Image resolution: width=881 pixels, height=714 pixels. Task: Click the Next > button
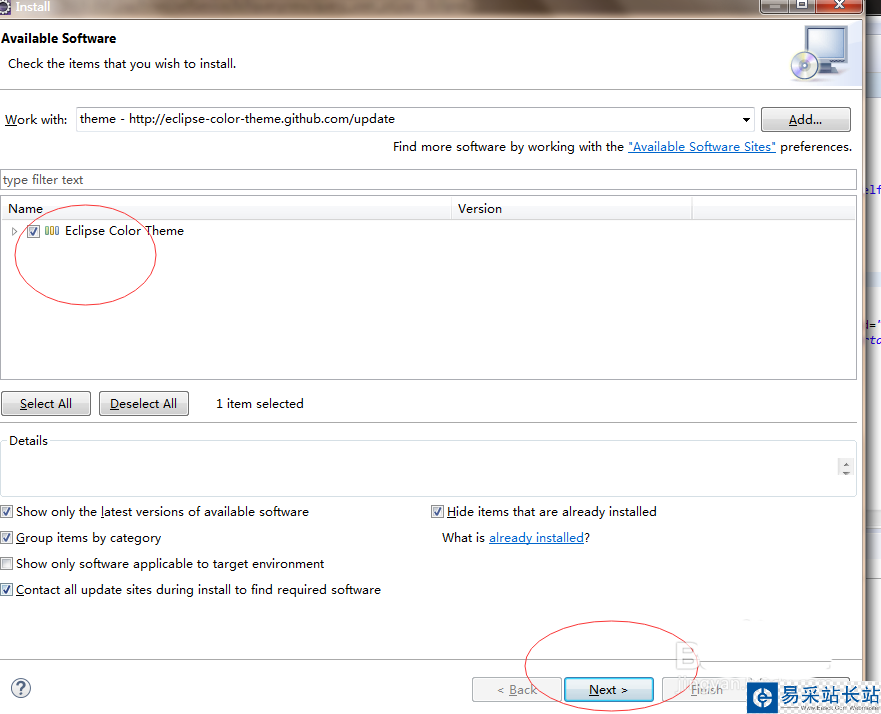point(608,690)
